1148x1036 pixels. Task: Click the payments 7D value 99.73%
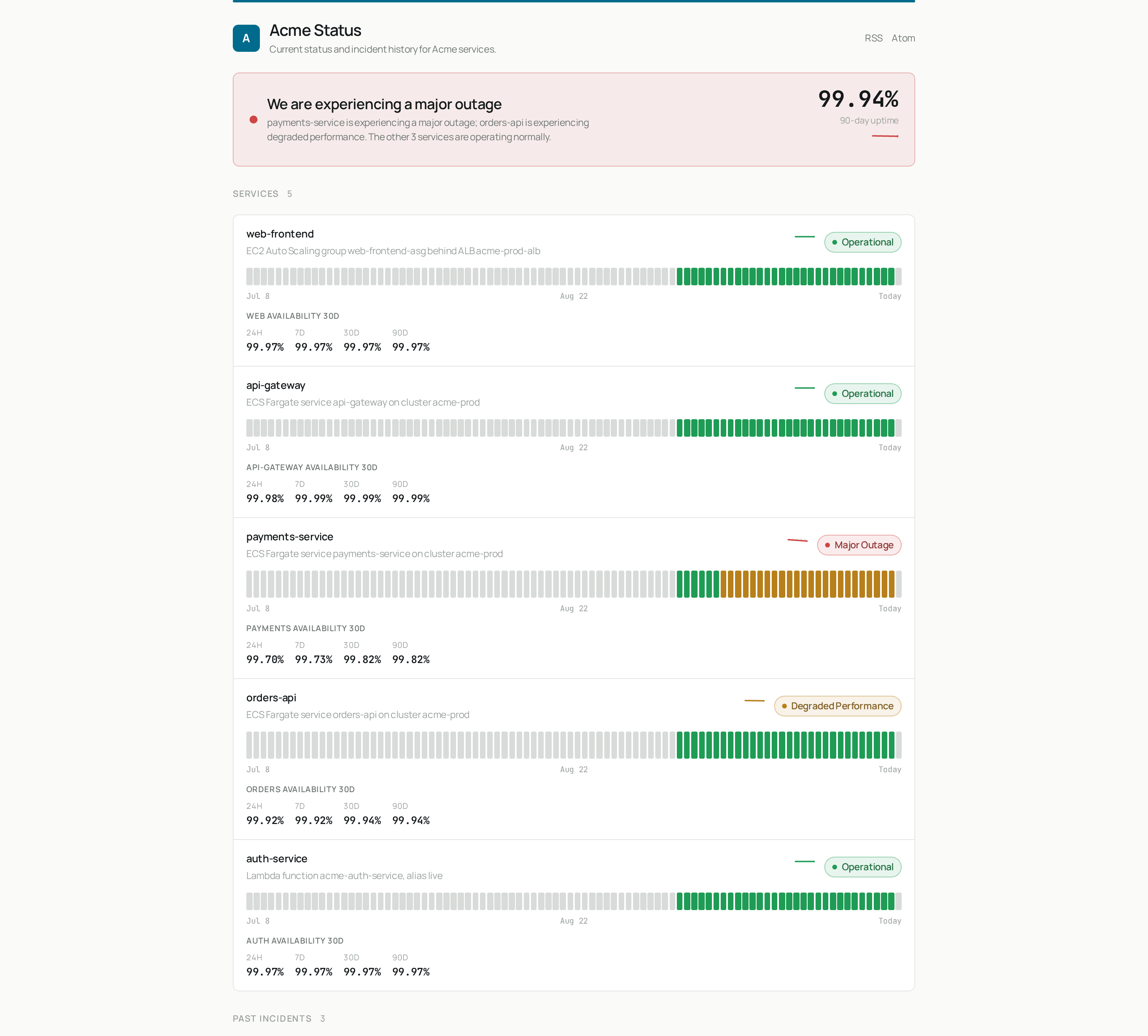pos(313,660)
